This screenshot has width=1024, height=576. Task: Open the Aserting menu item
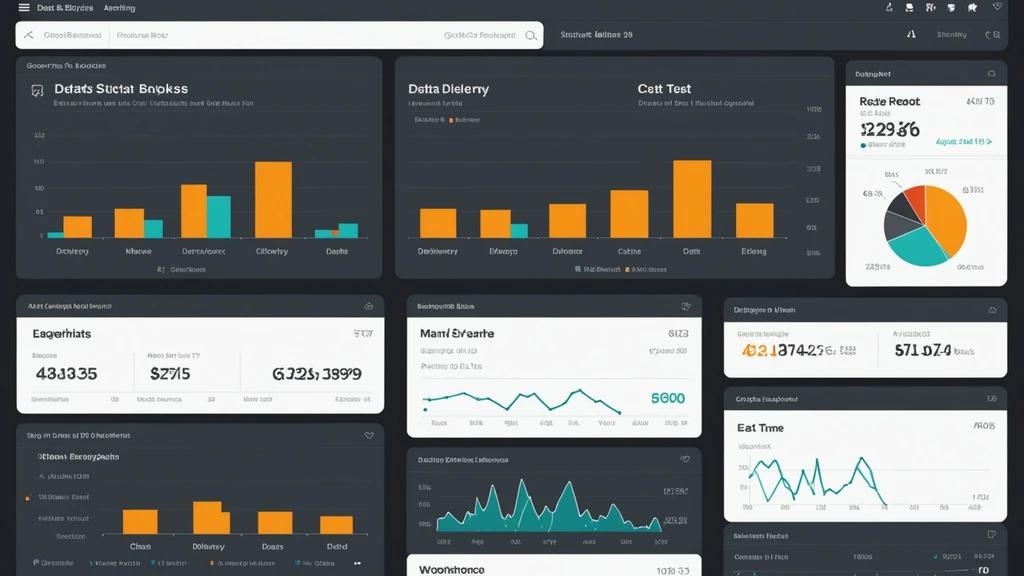tap(120, 8)
